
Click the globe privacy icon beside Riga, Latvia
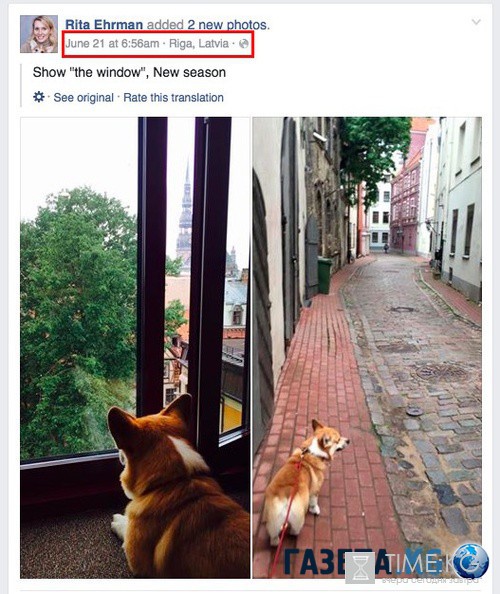[x=244, y=44]
